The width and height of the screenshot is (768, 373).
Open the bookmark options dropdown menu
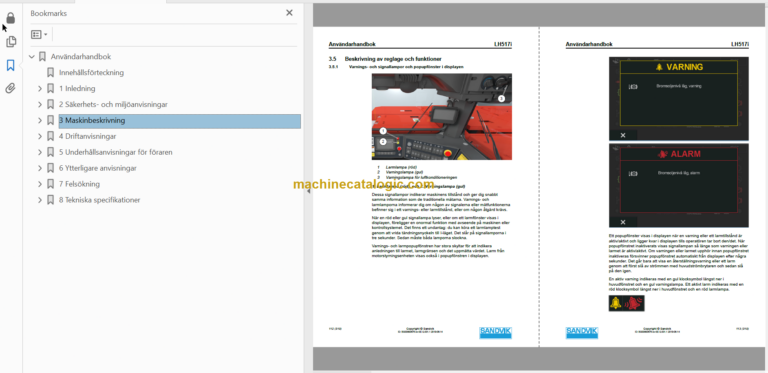pyautogui.click(x=39, y=34)
